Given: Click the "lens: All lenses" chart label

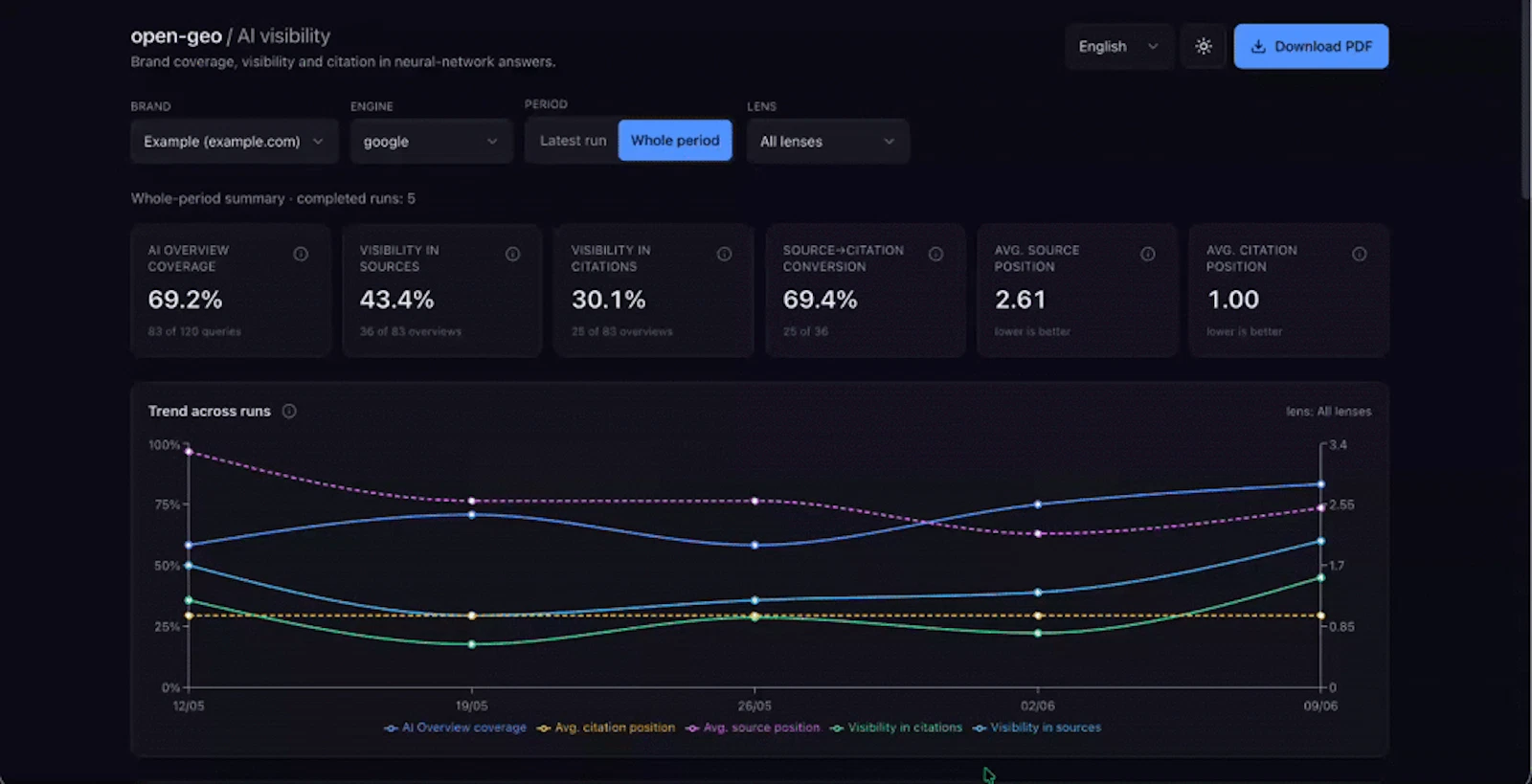Looking at the screenshot, I should 1328,411.
